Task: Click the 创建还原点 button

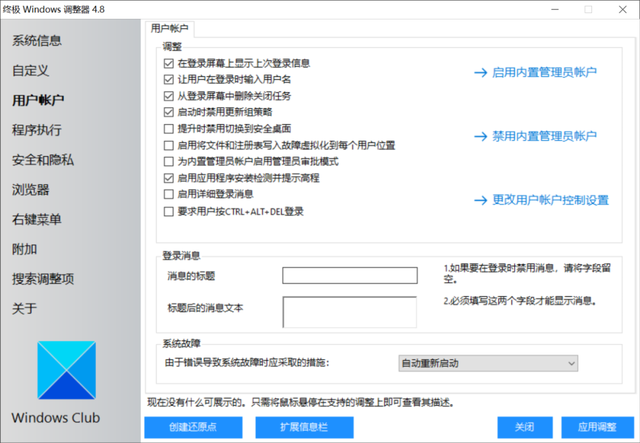Action: click(x=193, y=427)
